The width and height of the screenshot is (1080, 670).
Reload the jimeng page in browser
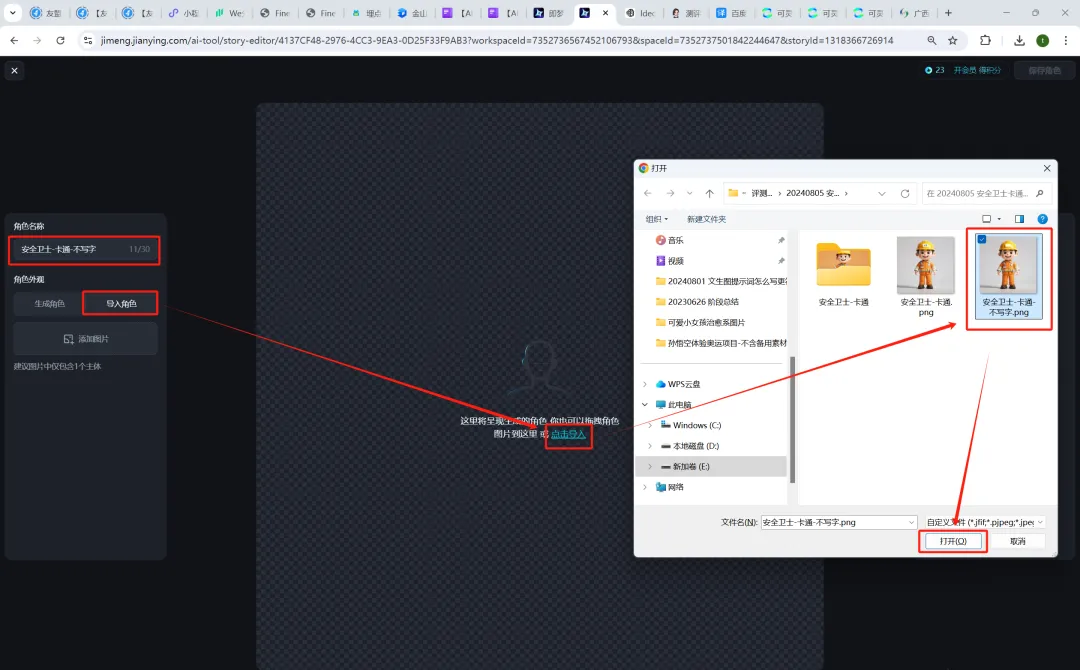[x=60, y=40]
